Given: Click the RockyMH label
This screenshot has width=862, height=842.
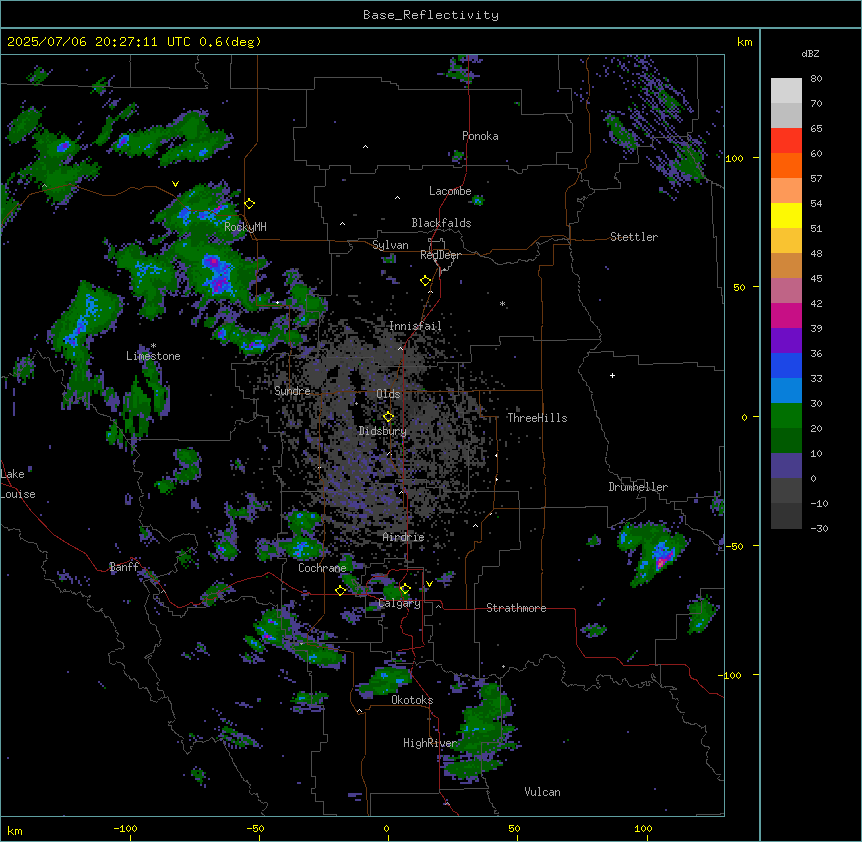Looking at the screenshot, I should pyautogui.click(x=245, y=227).
